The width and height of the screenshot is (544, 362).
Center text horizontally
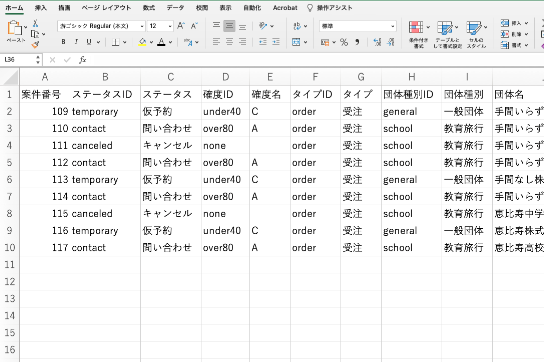pyautogui.click(x=229, y=42)
